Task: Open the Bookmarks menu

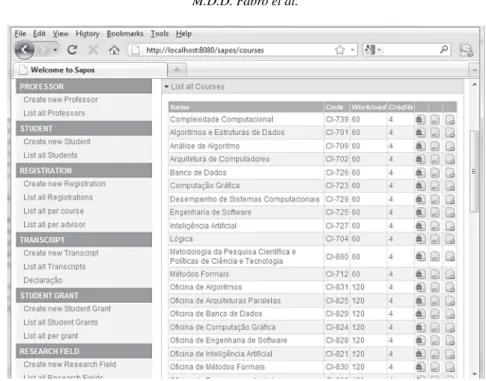Action: click(x=125, y=34)
